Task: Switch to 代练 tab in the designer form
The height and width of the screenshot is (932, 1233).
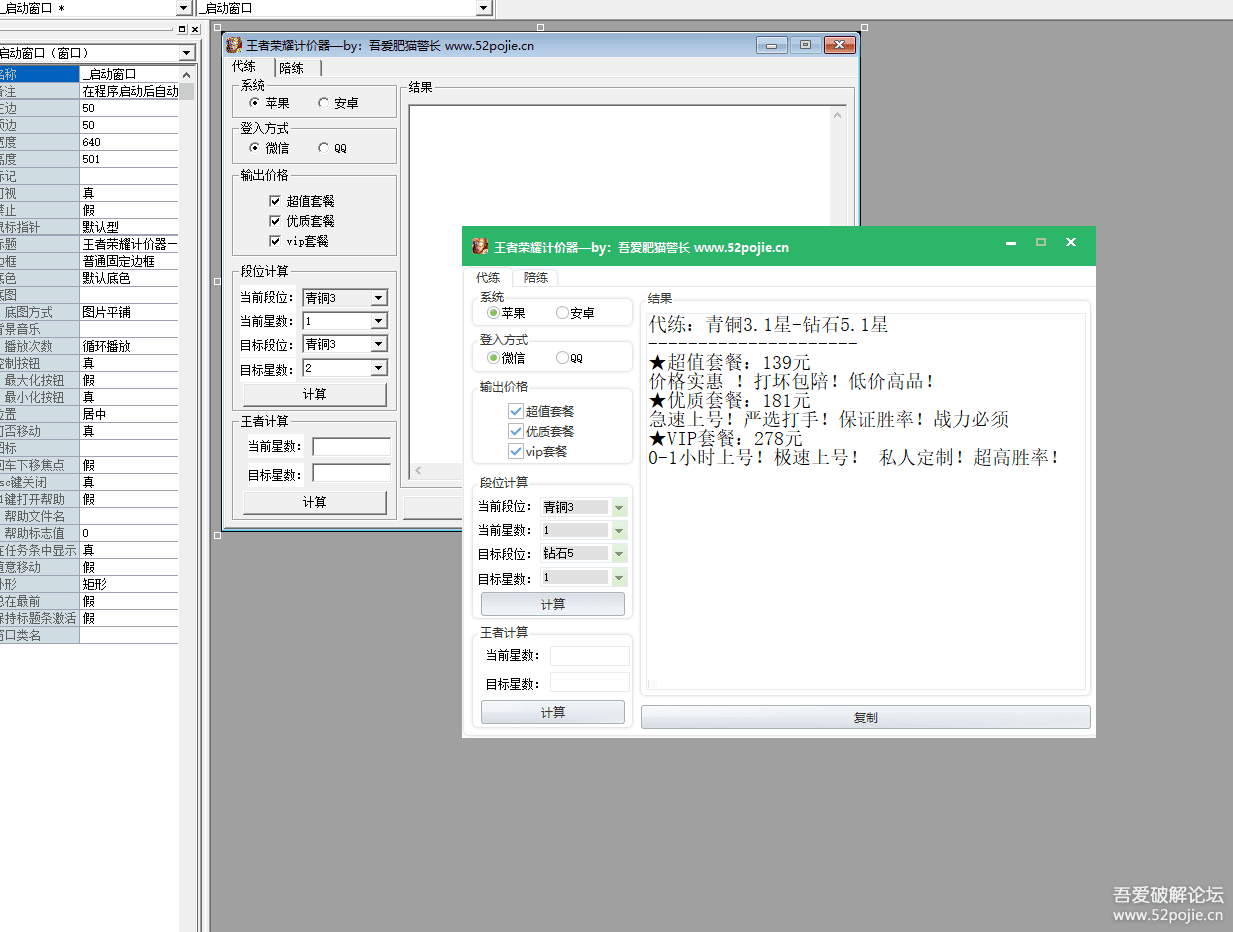Action: pyautogui.click(x=244, y=67)
